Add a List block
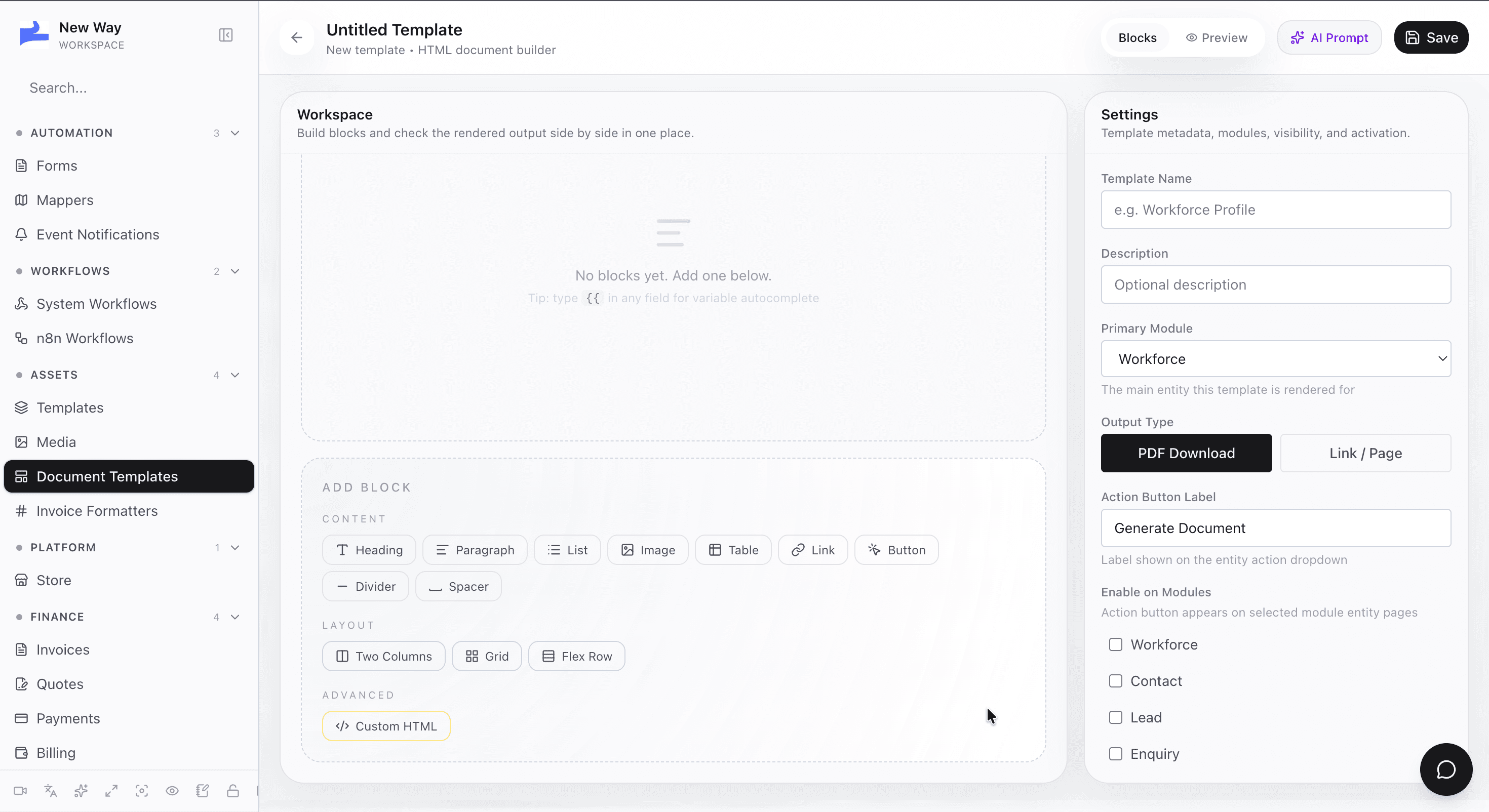Screen dimensions: 1489x812 tap(567, 550)
